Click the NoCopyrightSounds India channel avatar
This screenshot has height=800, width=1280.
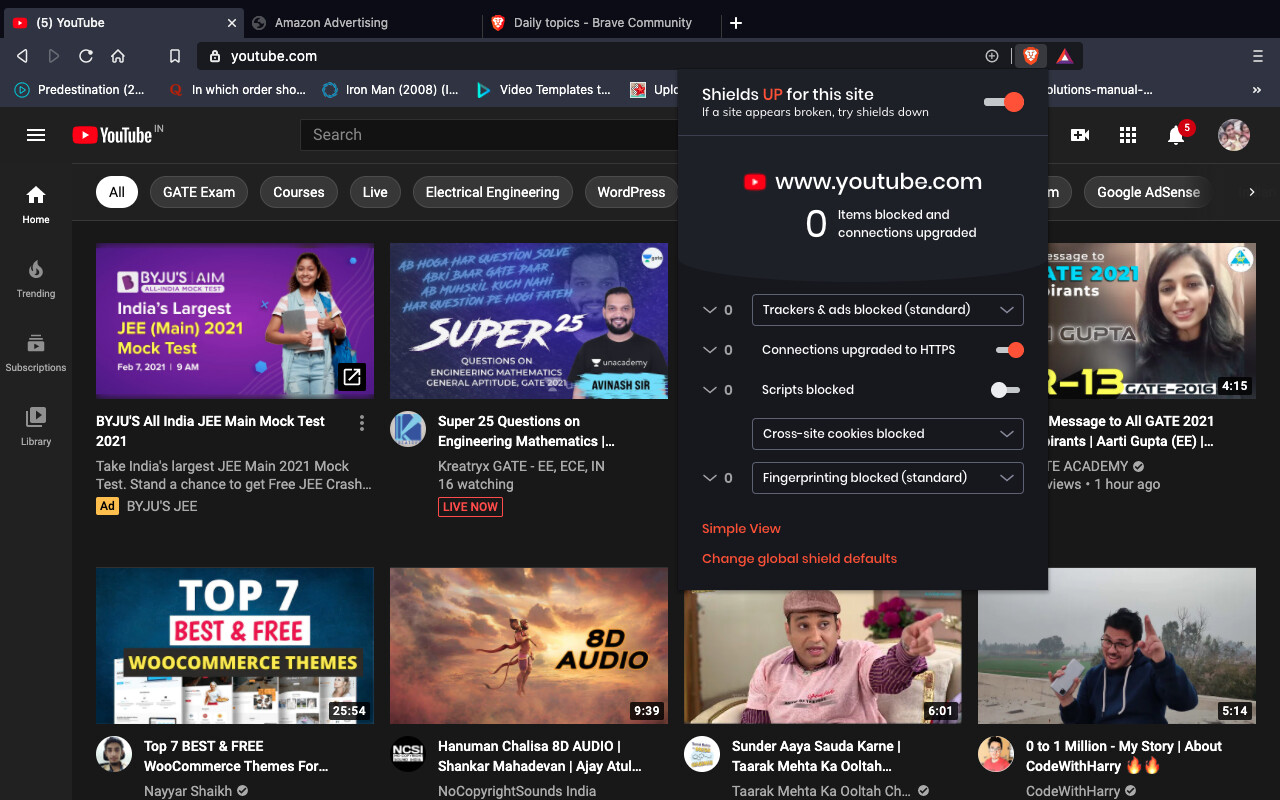coord(408,754)
